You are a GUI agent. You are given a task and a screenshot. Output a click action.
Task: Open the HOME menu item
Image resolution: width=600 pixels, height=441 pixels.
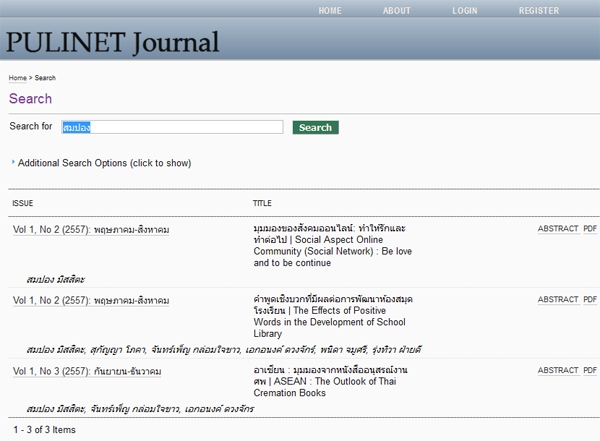(330, 11)
